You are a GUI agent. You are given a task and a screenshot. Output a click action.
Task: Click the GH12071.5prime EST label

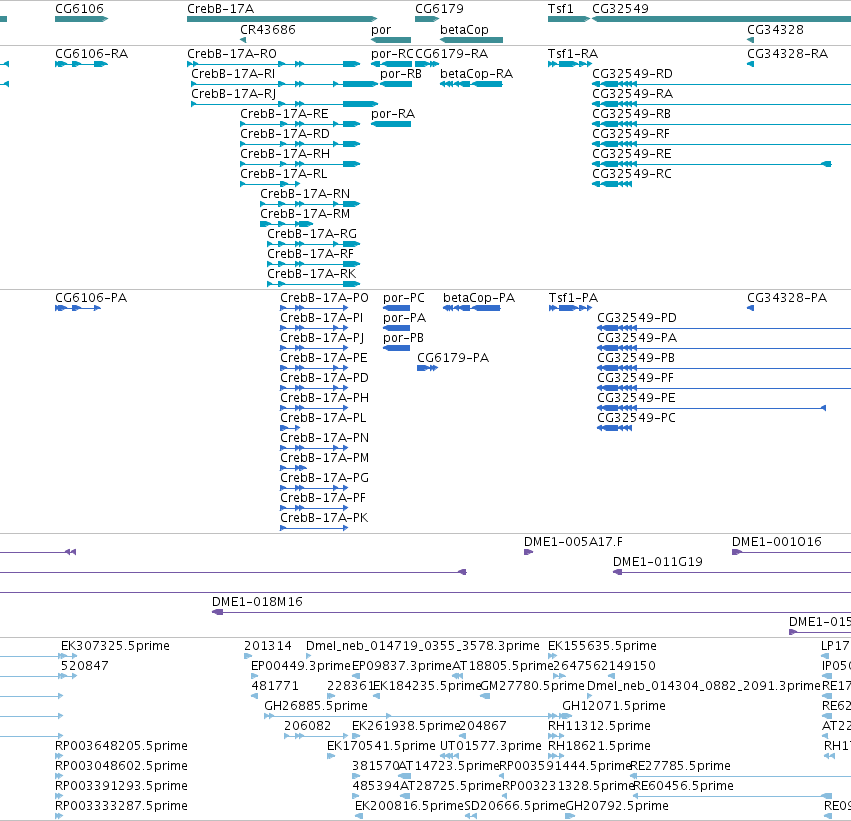click(x=613, y=706)
